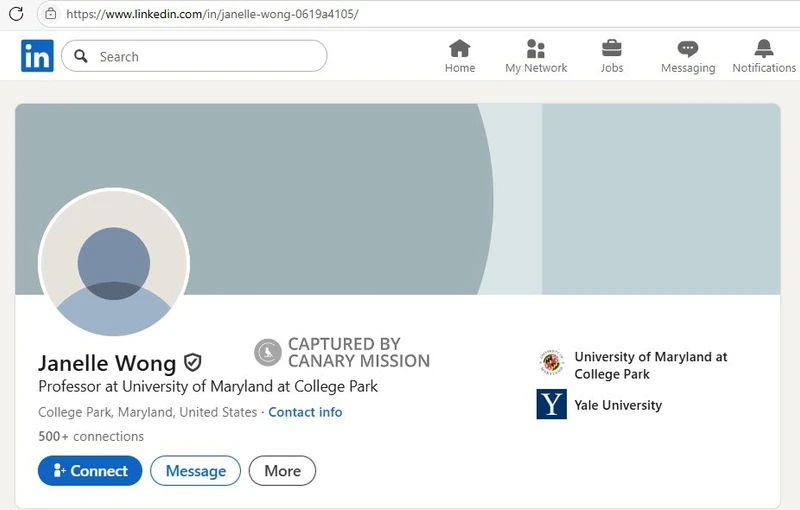Open the Yale University link
This screenshot has width=800, height=510.
tap(618, 405)
